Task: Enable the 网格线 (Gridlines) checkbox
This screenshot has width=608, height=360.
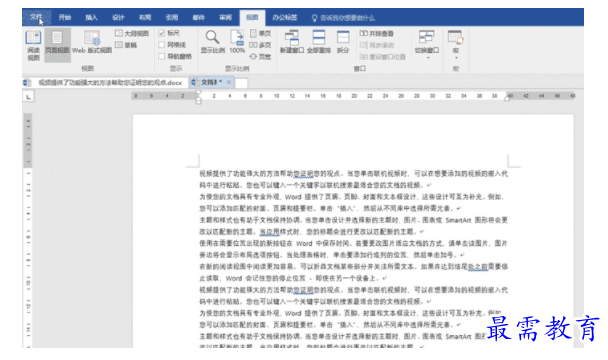Action: point(162,45)
